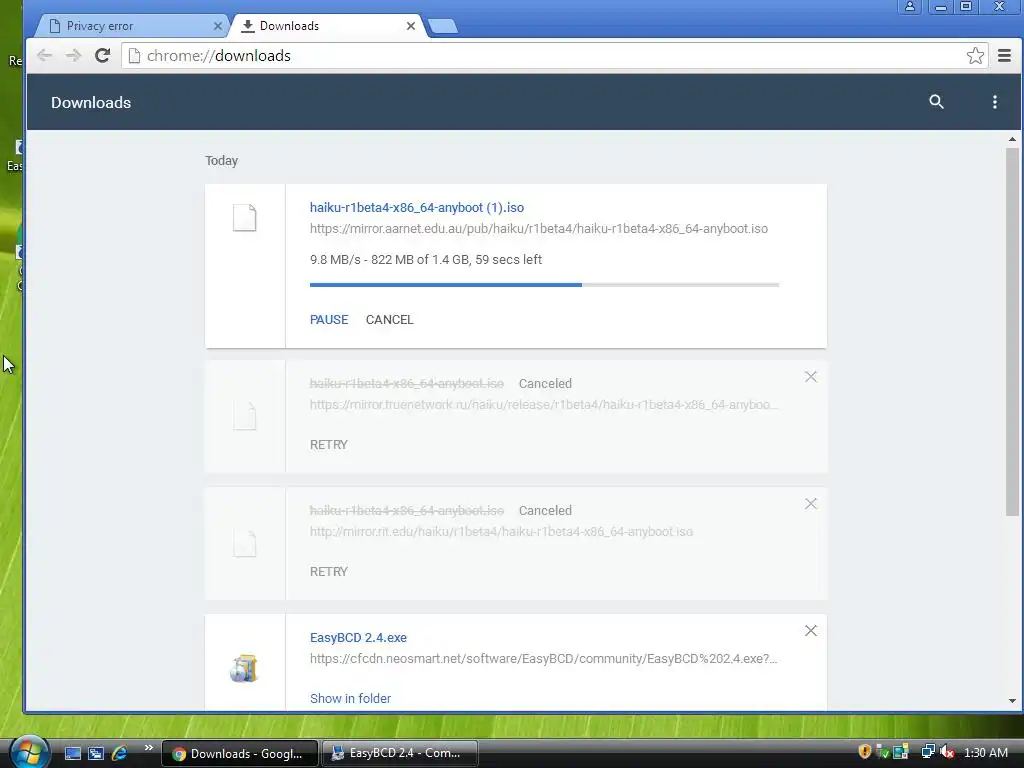Remove the truenetwork.ru canceled download entry

point(810,377)
